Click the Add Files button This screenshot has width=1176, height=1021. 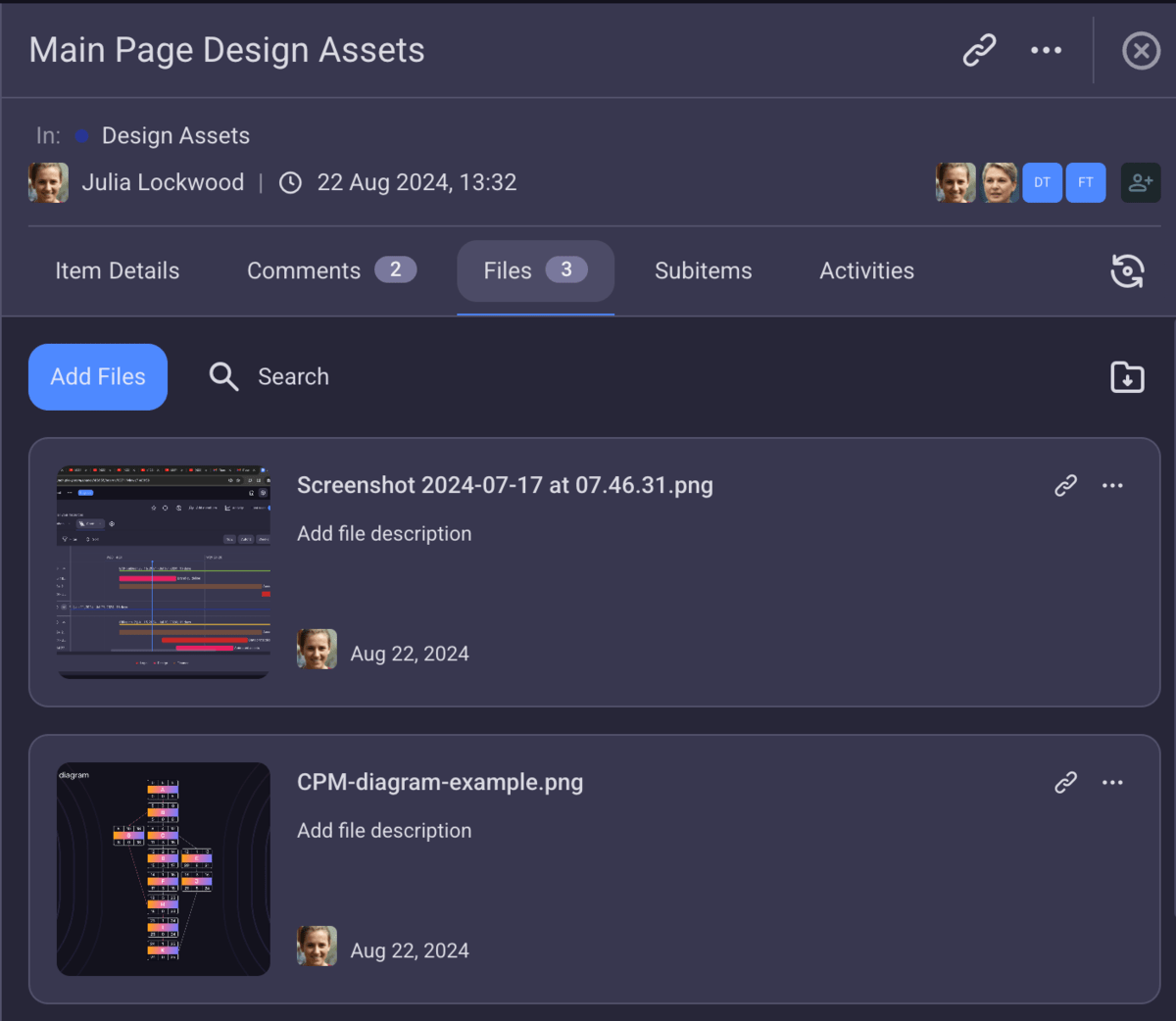point(97,376)
